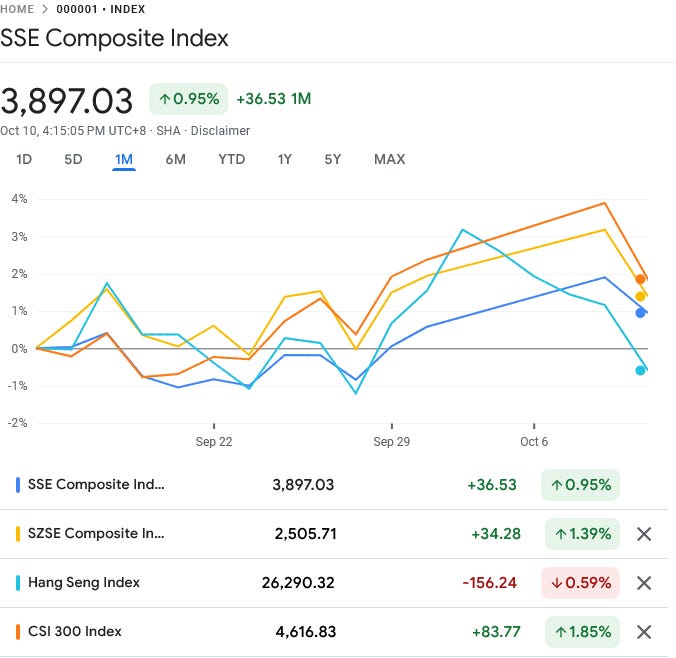This screenshot has width=676, height=658.
Task: Click the orange CSI 300 color marker
Action: click(18, 632)
